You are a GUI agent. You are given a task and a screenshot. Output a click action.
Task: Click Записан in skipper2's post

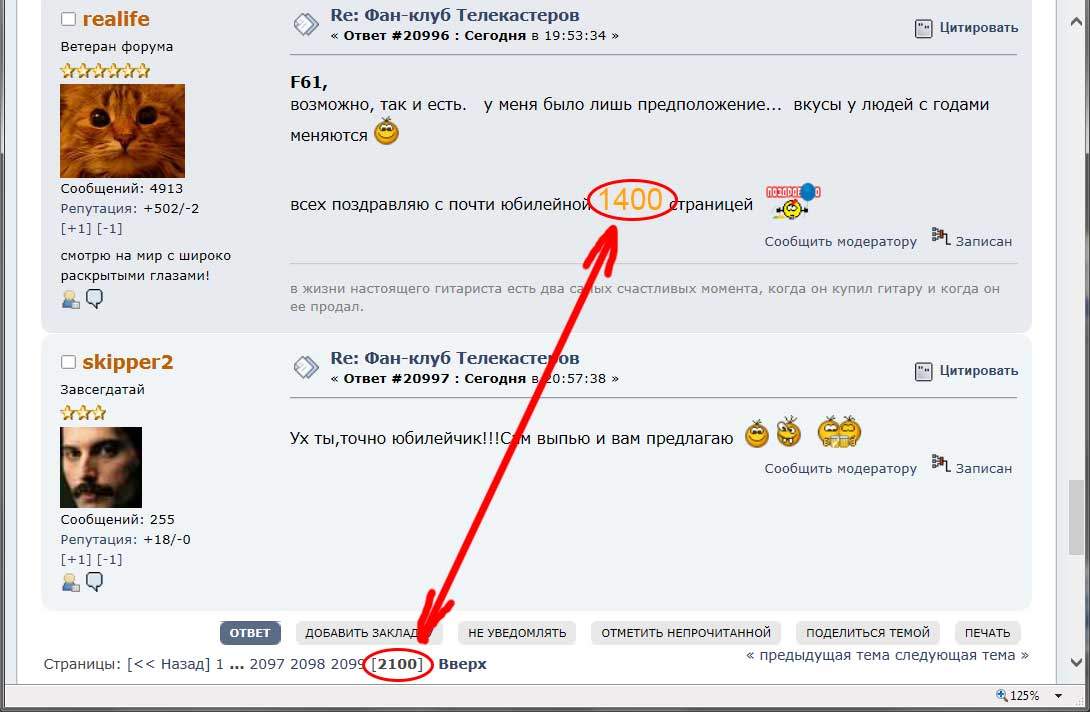pyautogui.click(x=984, y=468)
